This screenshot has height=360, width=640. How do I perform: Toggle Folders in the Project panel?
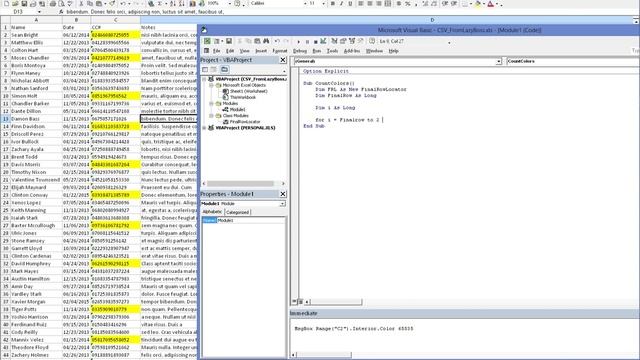(224, 69)
